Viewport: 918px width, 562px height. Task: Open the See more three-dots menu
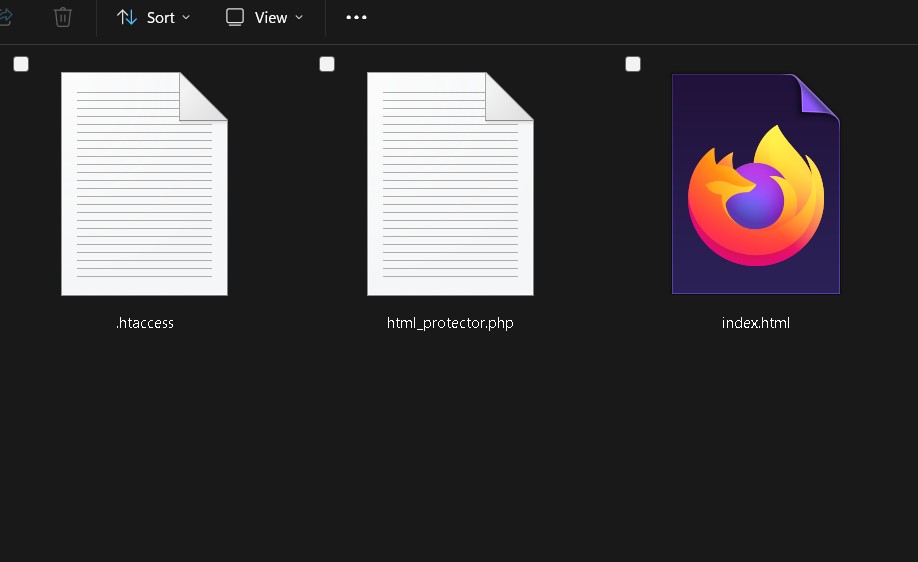356,18
